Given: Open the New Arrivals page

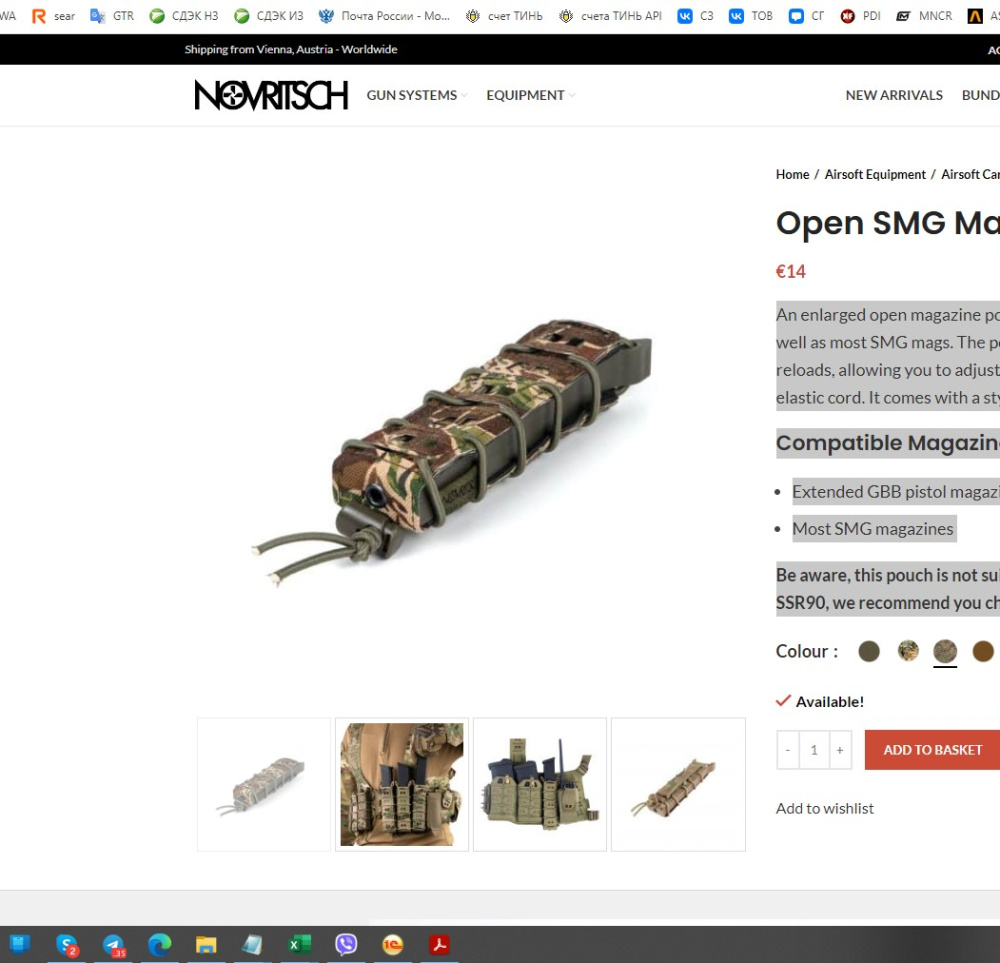Looking at the screenshot, I should 893,95.
